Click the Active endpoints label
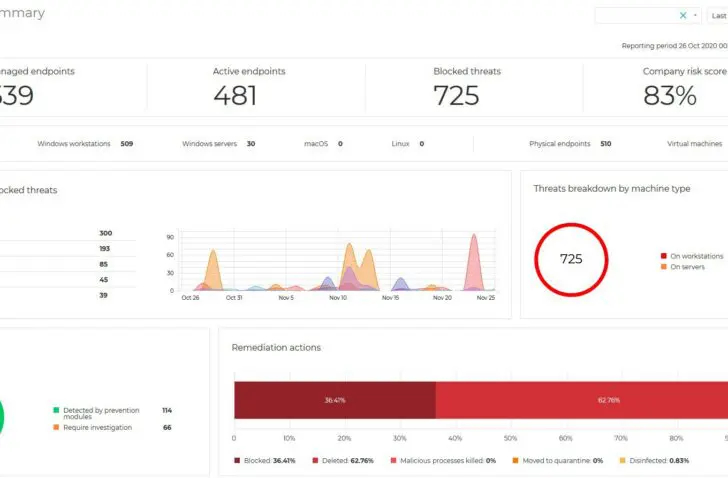This screenshot has height=478, width=728. pos(249,71)
